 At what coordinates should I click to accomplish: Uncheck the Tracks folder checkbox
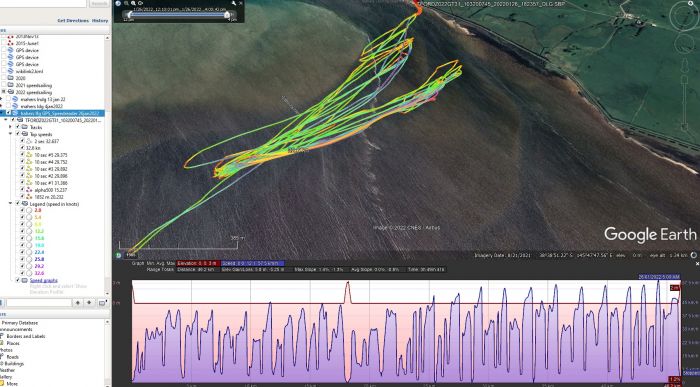click(18, 127)
